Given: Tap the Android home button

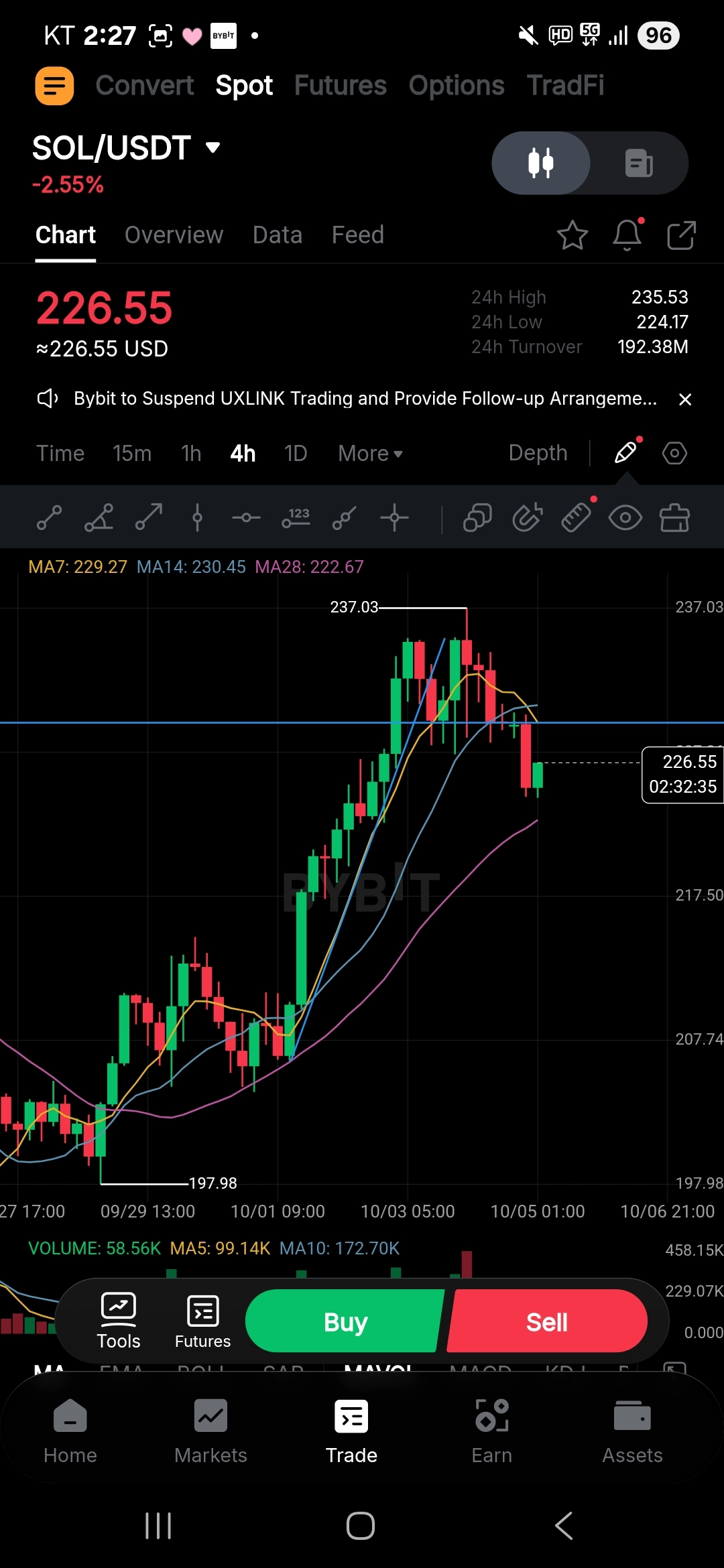Looking at the screenshot, I should point(361,1526).
